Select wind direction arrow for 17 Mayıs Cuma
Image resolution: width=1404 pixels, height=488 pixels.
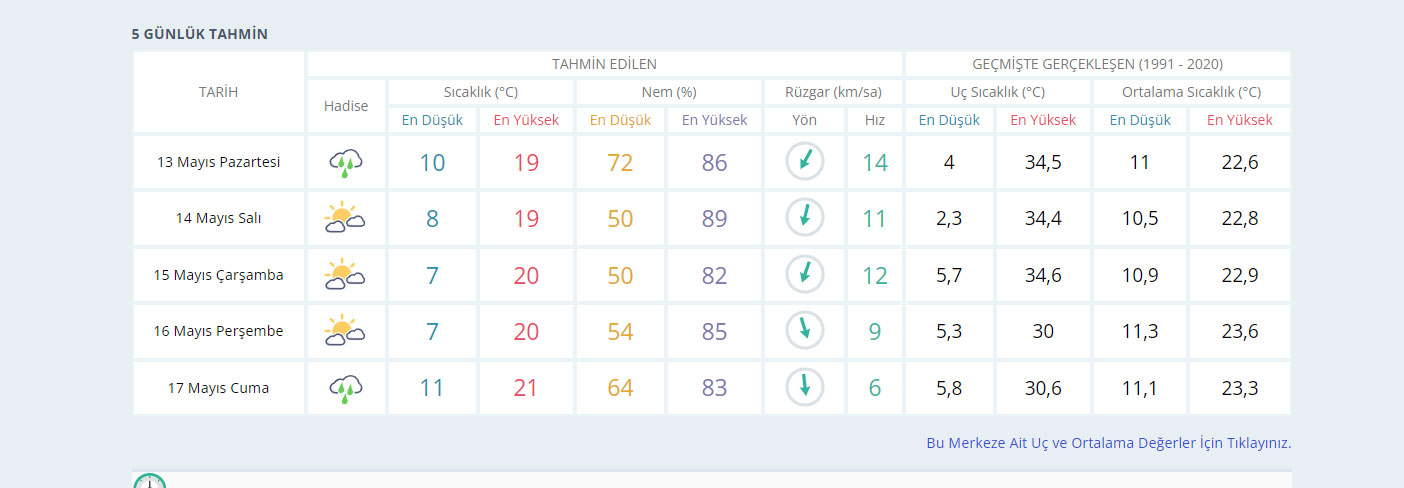pos(804,388)
